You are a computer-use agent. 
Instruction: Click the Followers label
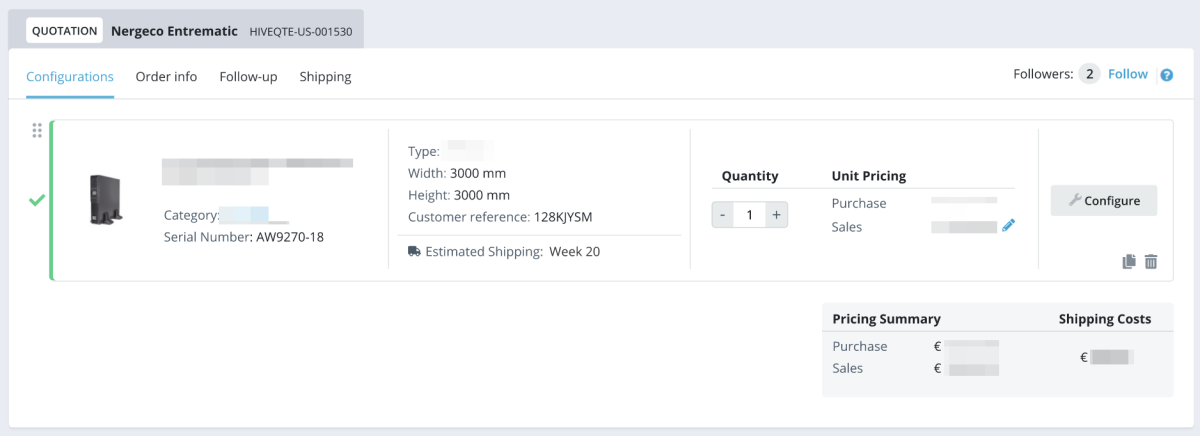1043,74
